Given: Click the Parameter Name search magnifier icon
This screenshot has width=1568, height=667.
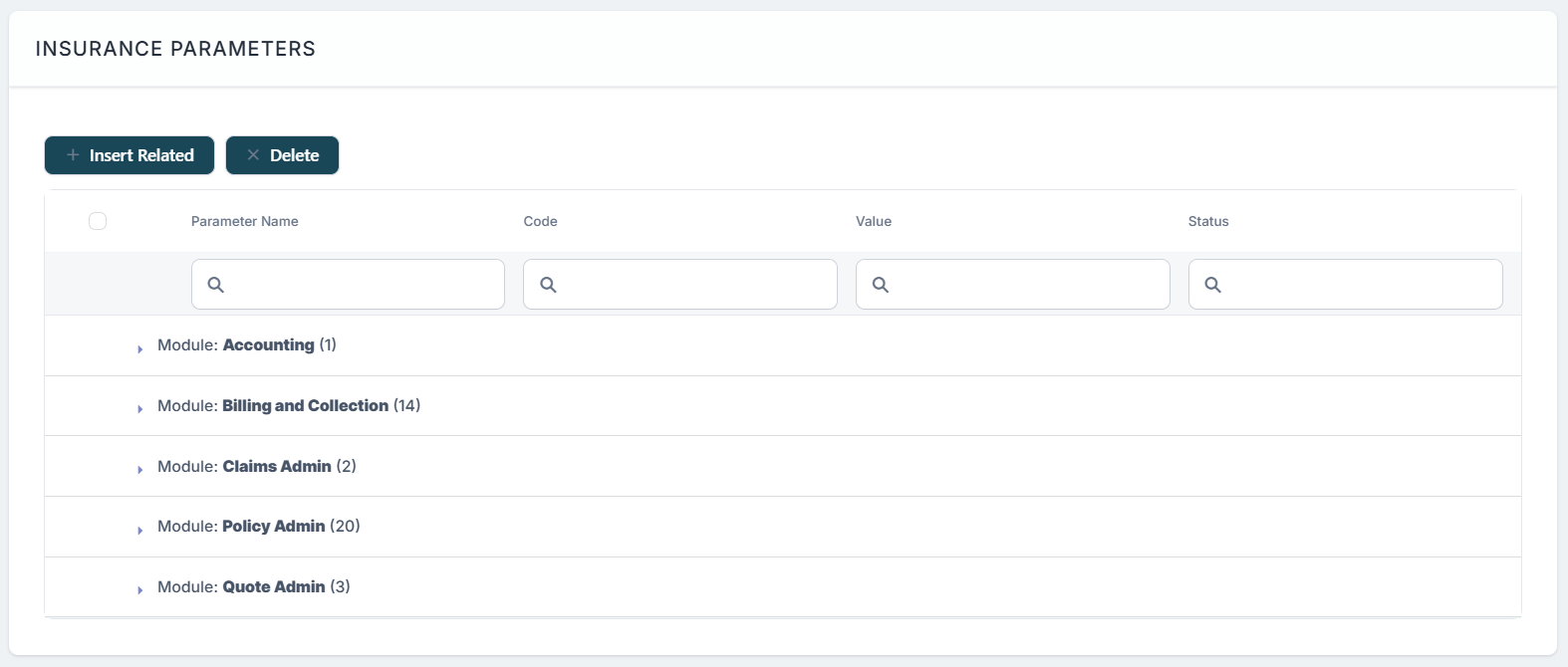Looking at the screenshot, I should tap(215, 285).
